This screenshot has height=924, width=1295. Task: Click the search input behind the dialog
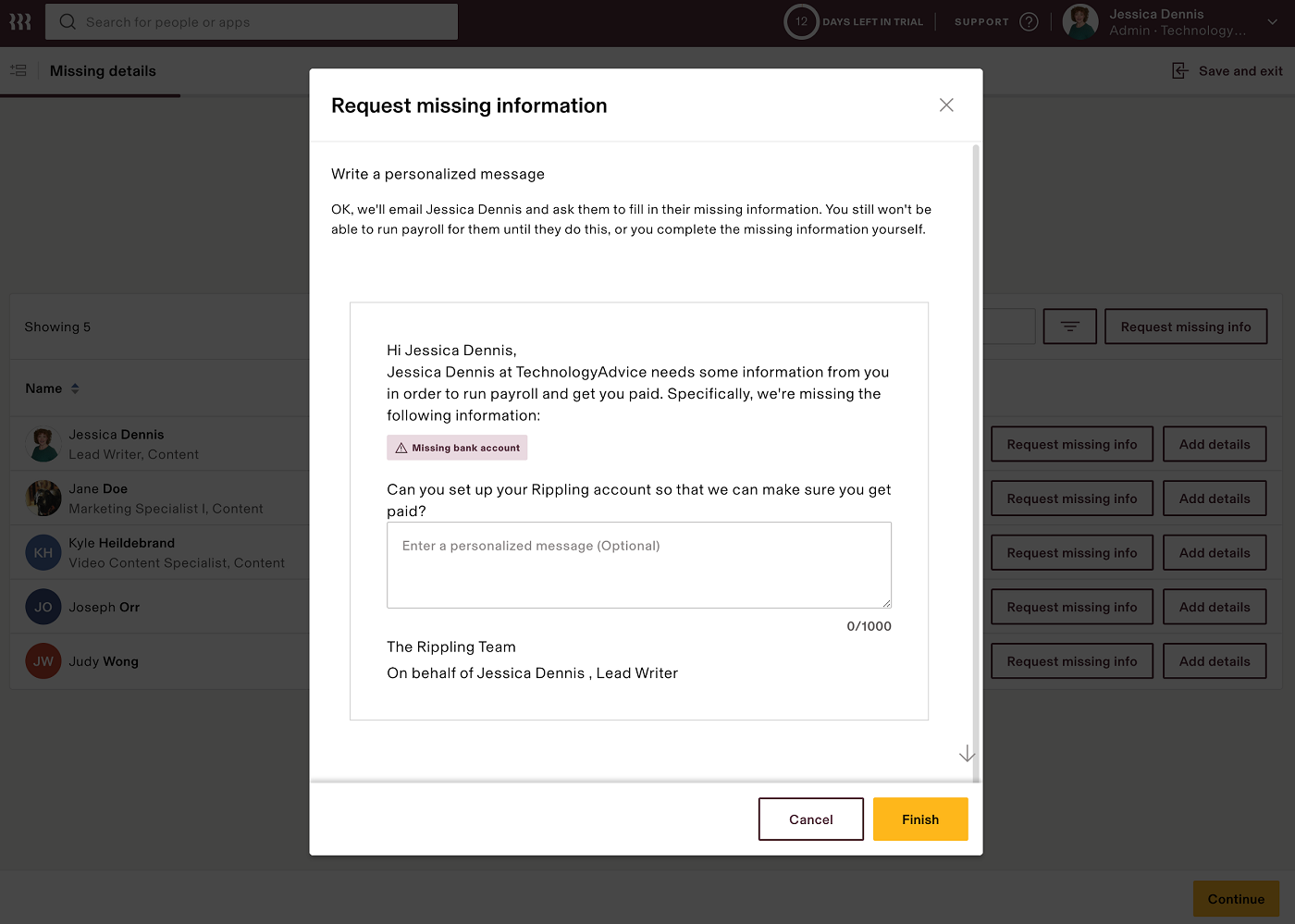pos(1009,326)
